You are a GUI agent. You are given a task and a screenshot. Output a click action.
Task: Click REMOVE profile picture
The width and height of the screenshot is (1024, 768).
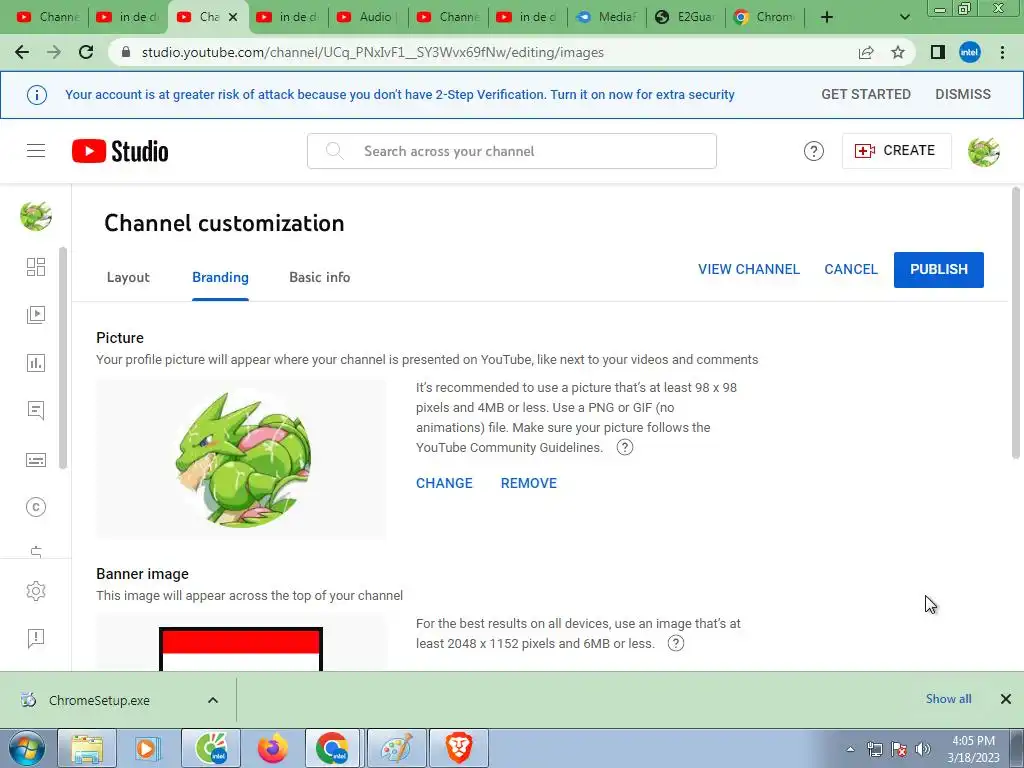(529, 483)
